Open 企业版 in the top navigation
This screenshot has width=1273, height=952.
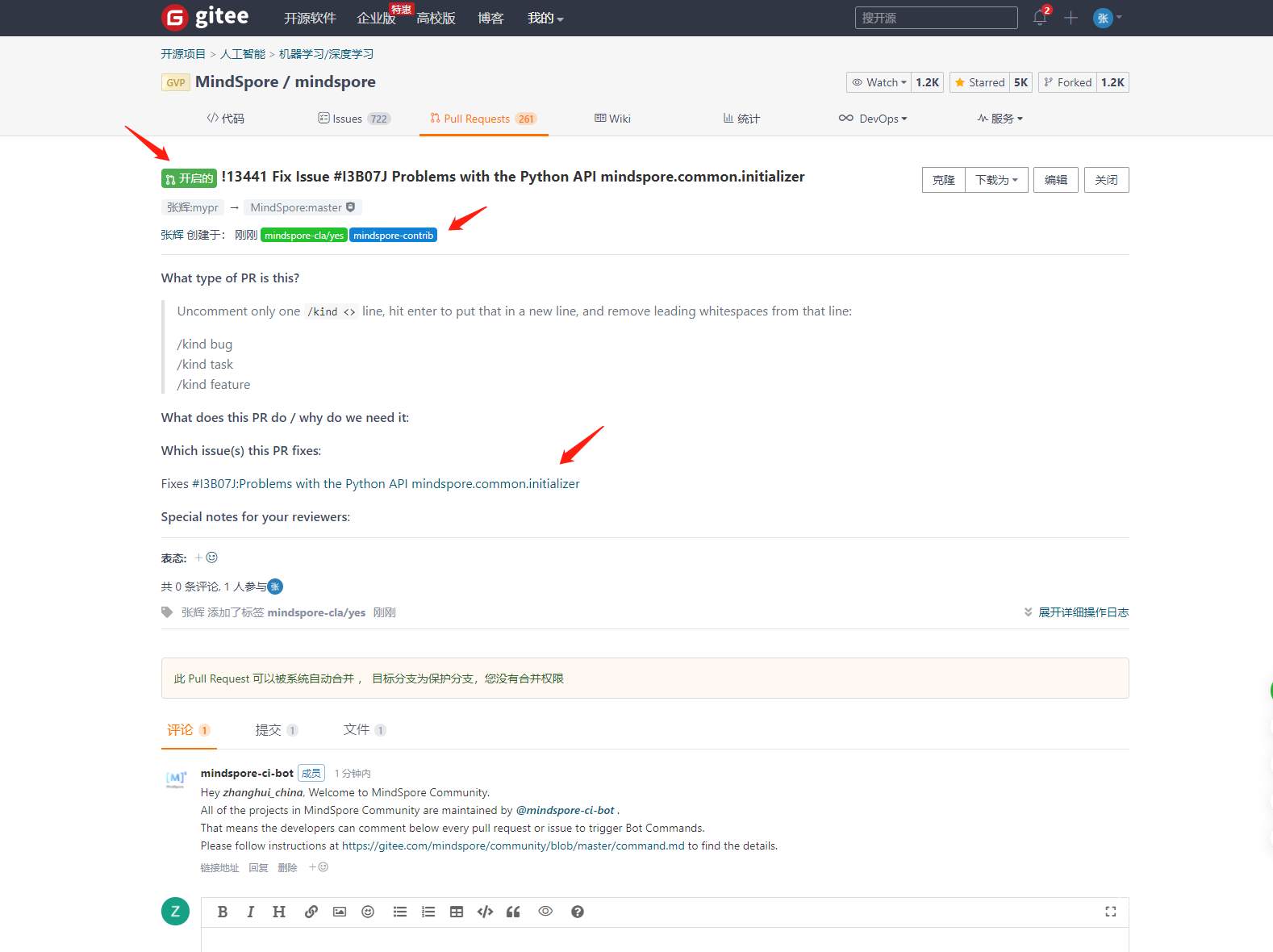(x=376, y=19)
